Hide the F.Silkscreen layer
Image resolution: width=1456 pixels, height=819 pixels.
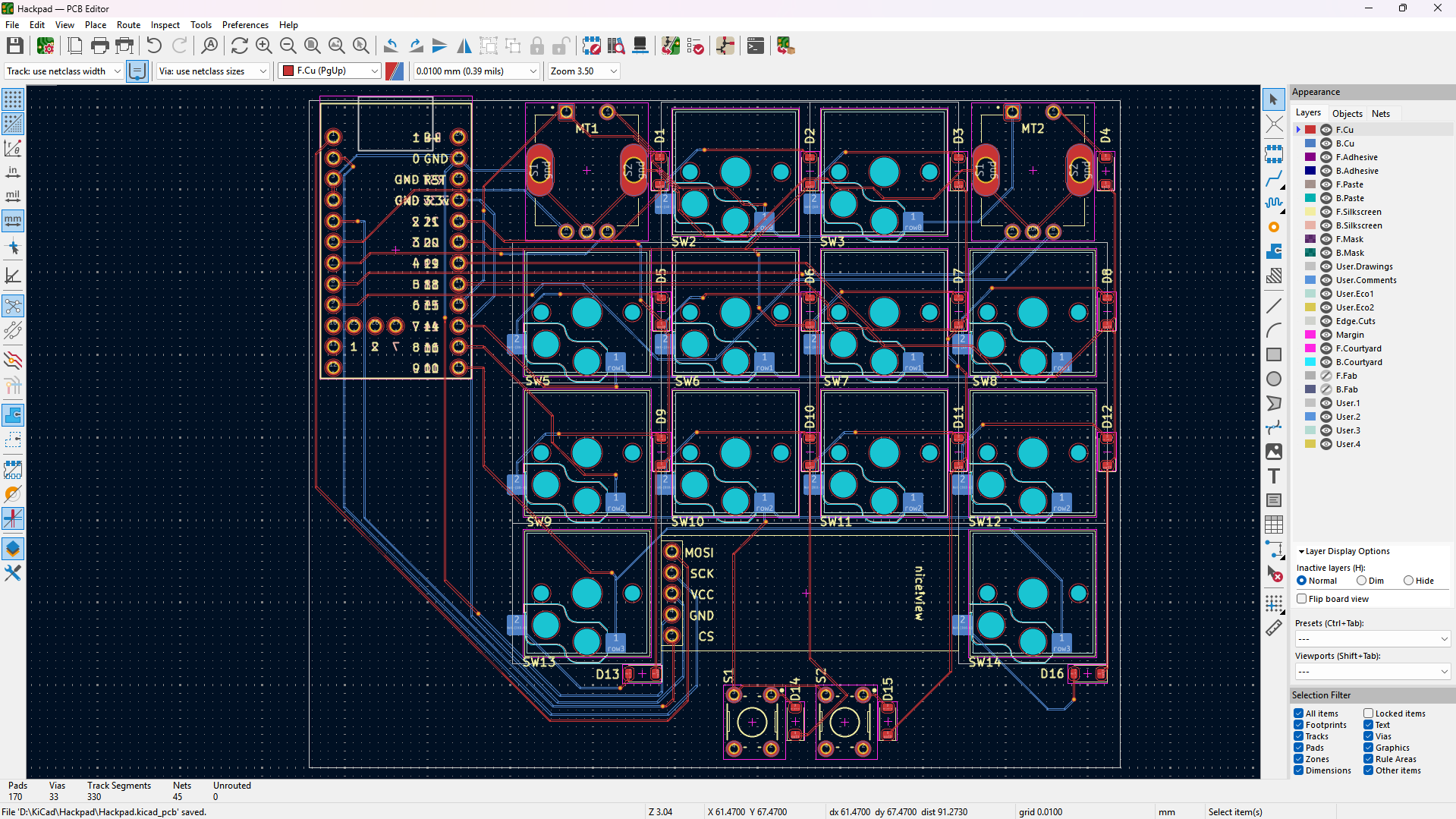click(x=1325, y=212)
